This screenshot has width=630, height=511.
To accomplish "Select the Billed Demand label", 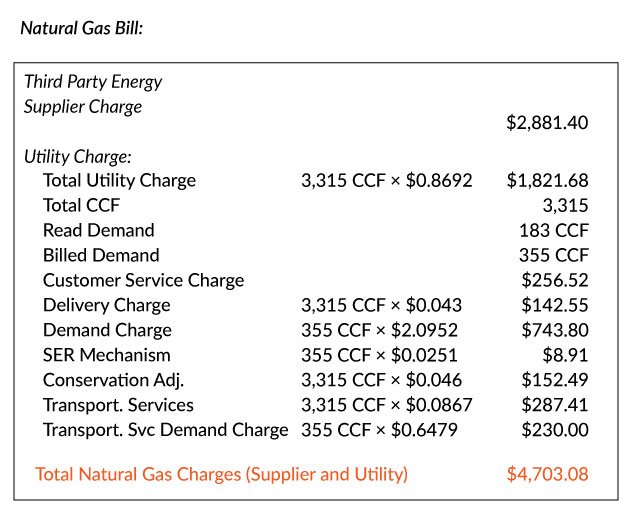I will click(101, 255).
